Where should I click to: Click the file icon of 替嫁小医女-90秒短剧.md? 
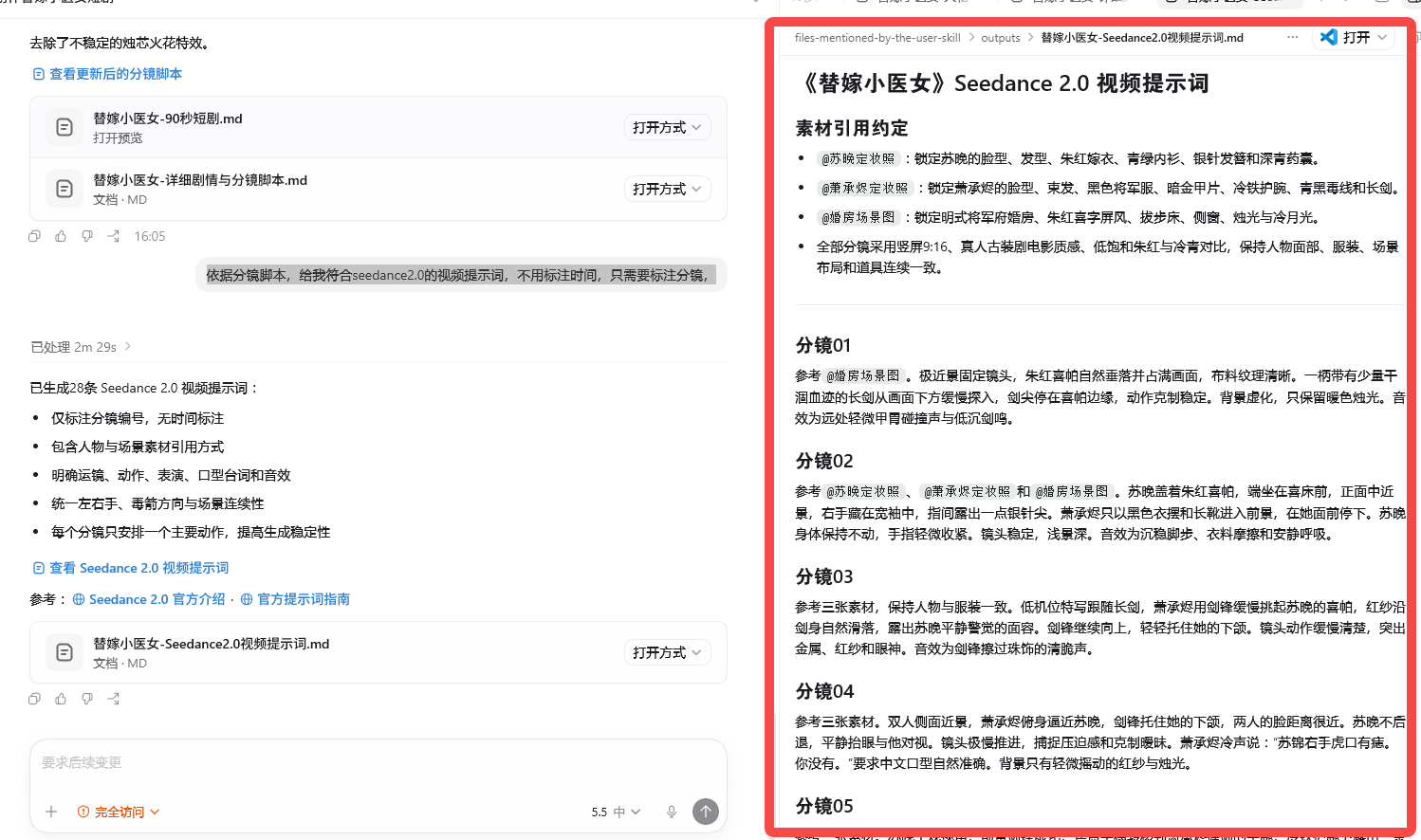click(x=65, y=127)
